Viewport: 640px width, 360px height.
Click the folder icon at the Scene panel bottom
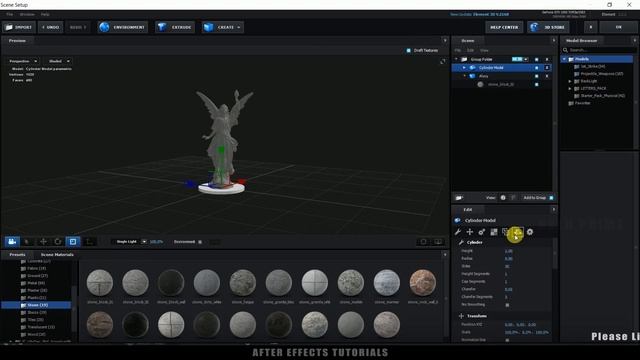coord(459,198)
